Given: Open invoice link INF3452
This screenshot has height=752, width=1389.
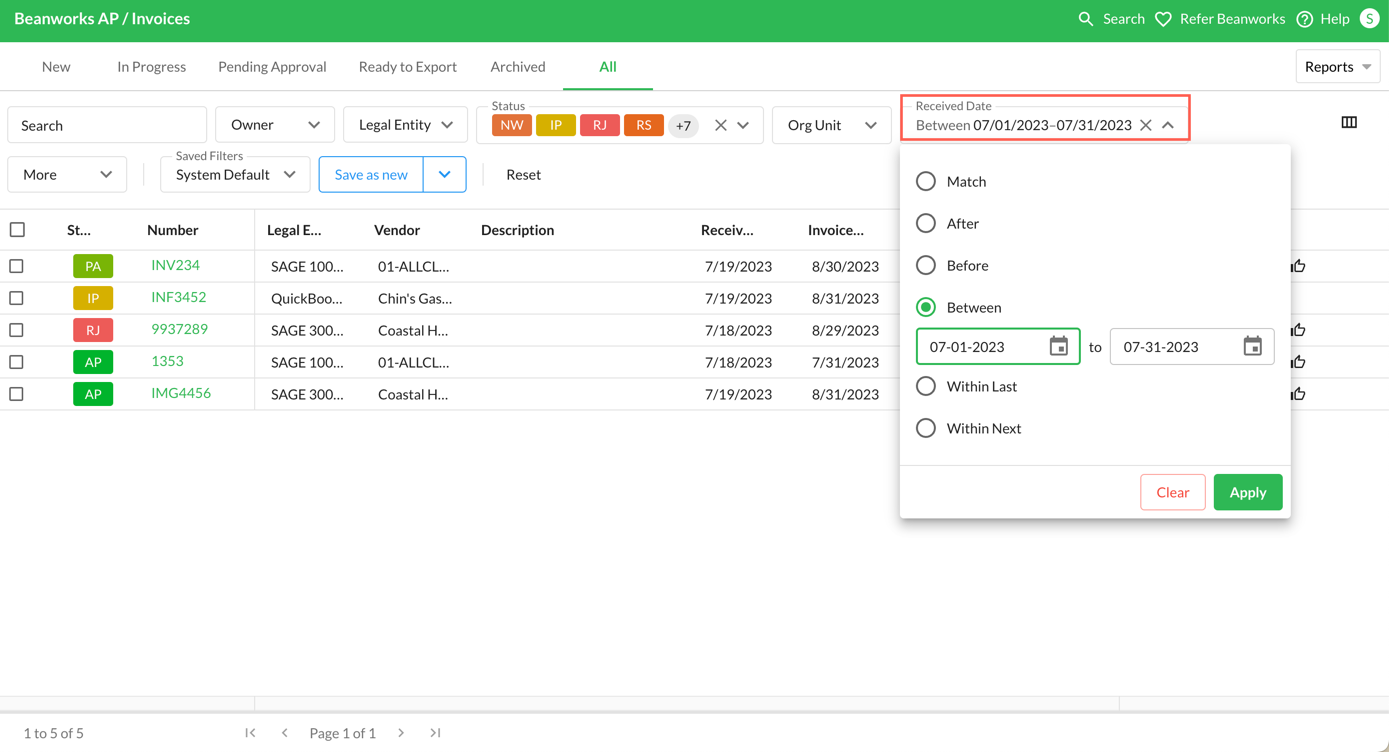Looking at the screenshot, I should [x=178, y=297].
